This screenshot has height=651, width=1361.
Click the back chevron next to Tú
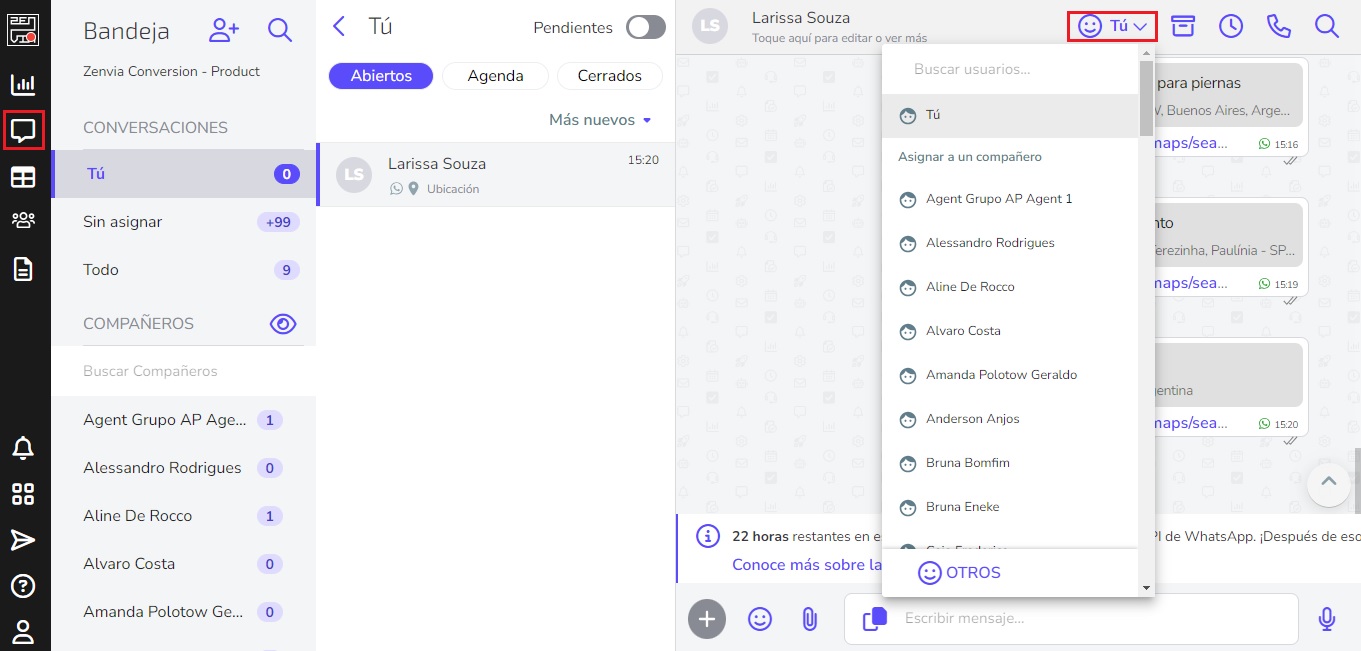click(339, 26)
